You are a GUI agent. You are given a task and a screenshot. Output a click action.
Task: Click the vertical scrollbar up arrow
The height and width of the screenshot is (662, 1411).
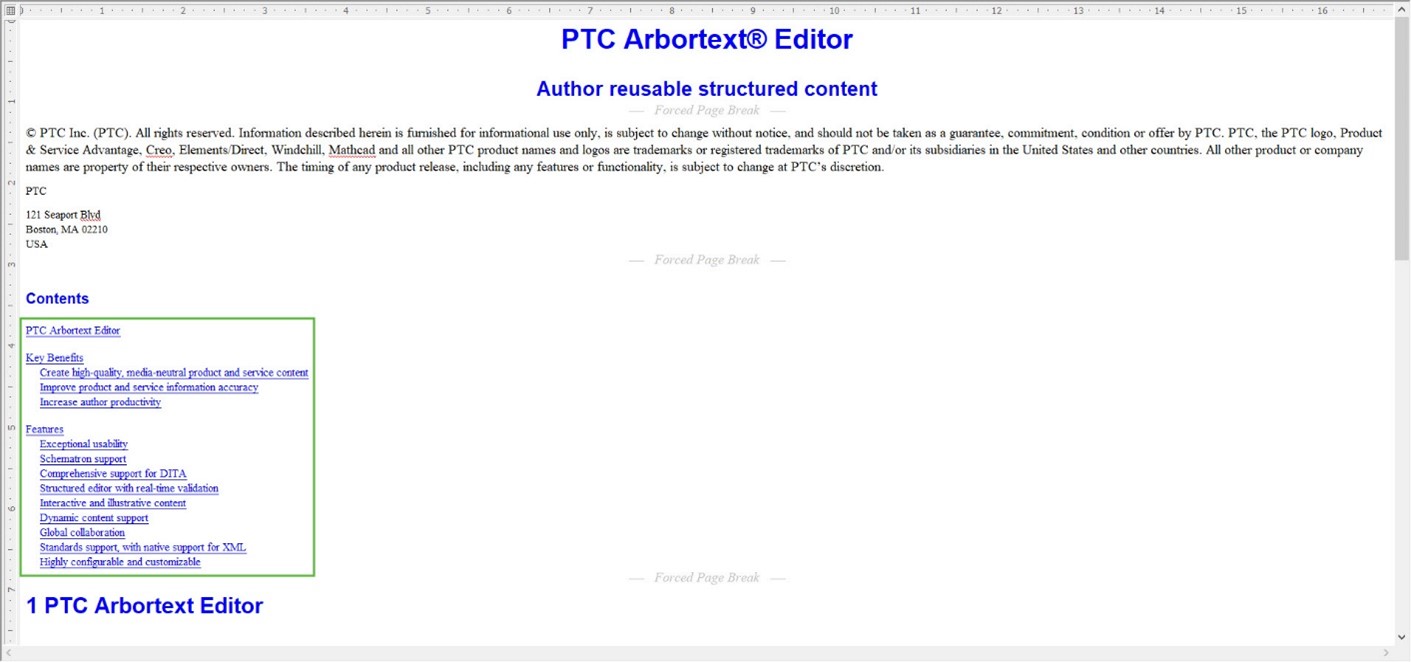(1402, 11)
